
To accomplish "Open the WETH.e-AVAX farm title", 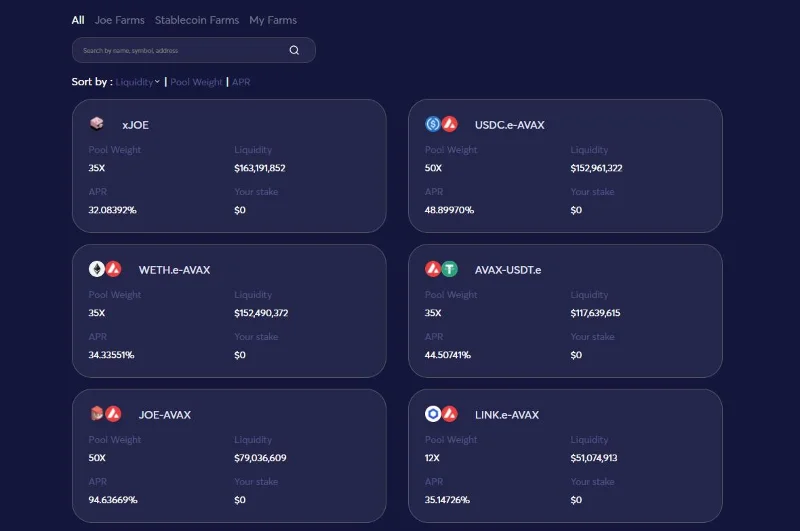I will coord(174,270).
